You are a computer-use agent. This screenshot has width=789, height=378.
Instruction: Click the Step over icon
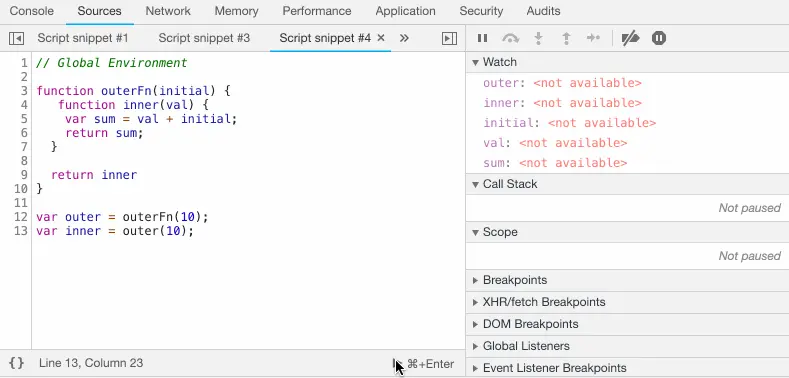point(511,38)
